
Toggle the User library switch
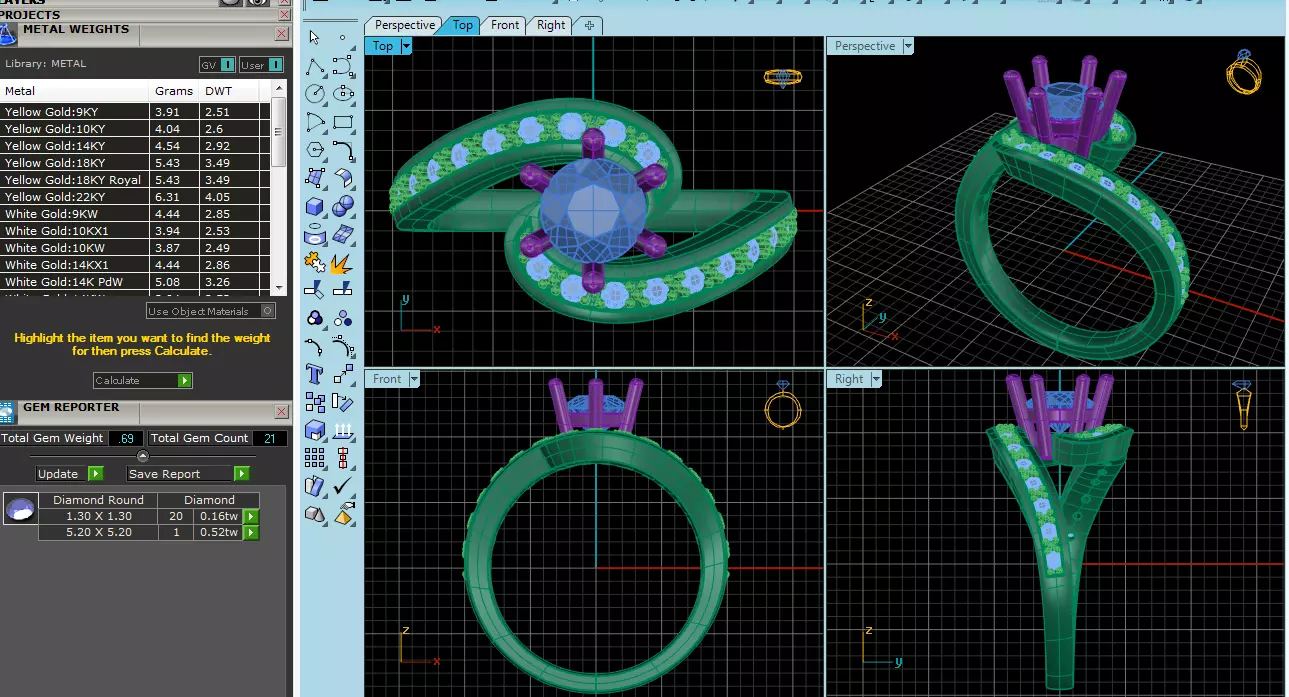pos(261,65)
